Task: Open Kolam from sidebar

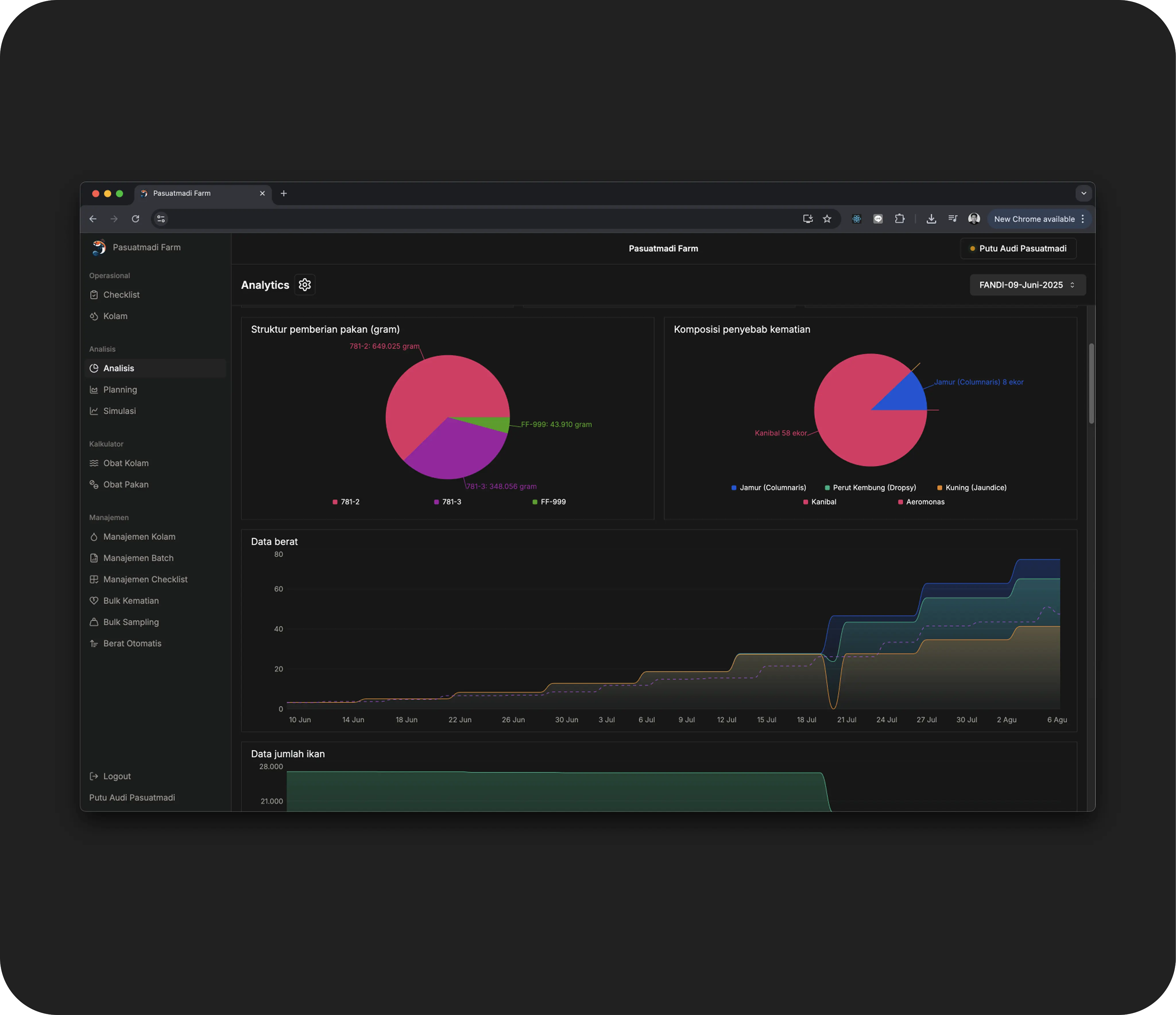Action: [115, 317]
